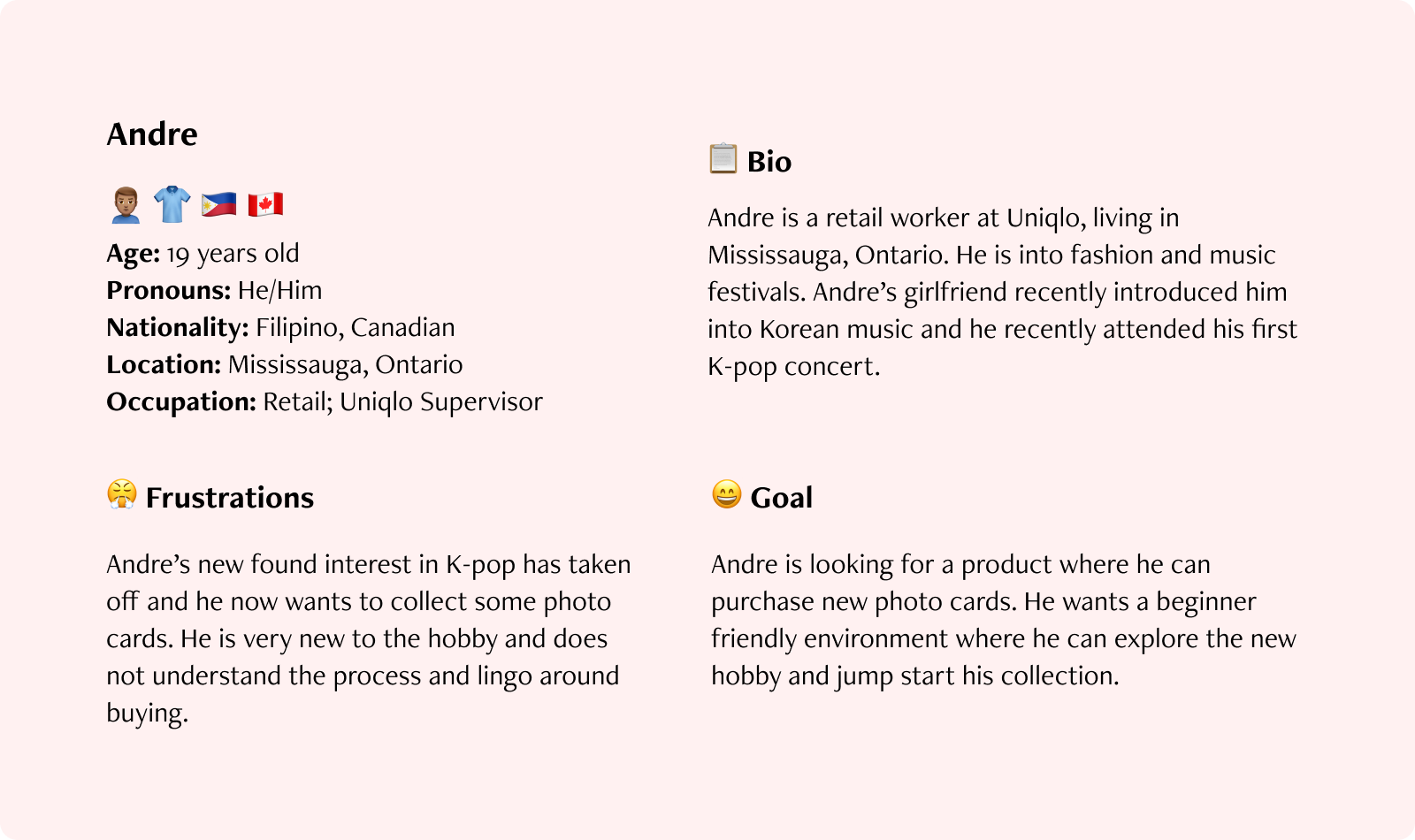Click the grinning emoji beside Goal
Viewport: 1415px width, 840px height.
726,494
